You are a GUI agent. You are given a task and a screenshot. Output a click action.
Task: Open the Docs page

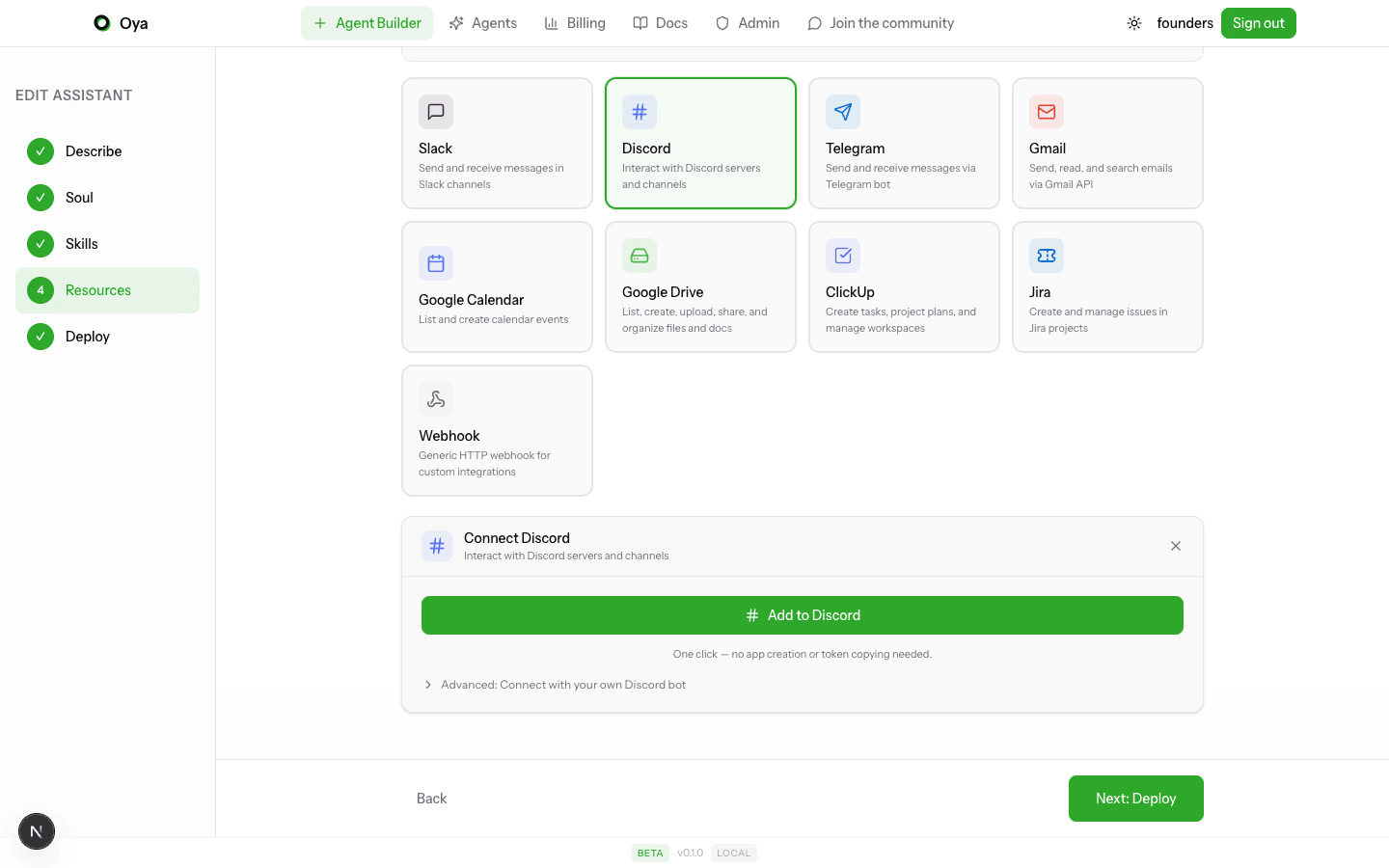pyautogui.click(x=660, y=22)
